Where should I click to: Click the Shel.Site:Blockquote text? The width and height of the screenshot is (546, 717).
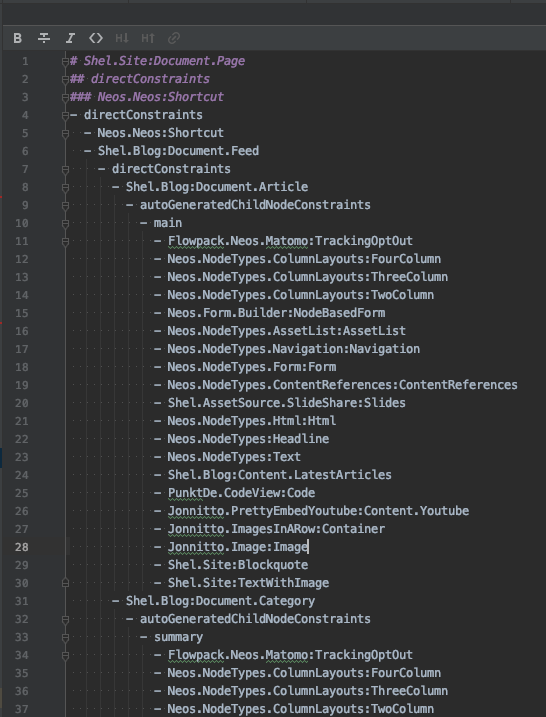[x=238, y=565]
